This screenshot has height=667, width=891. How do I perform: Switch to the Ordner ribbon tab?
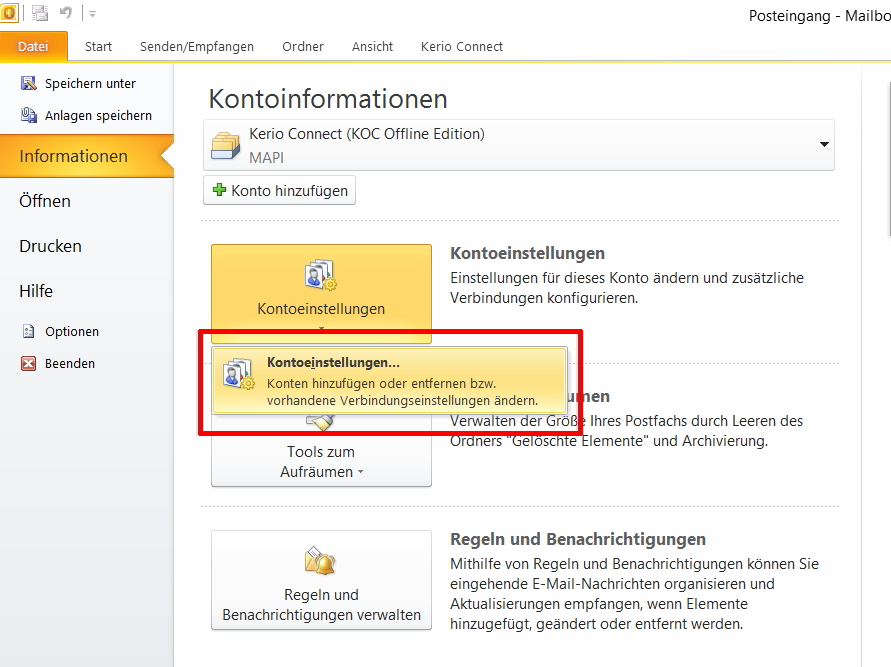pos(303,47)
